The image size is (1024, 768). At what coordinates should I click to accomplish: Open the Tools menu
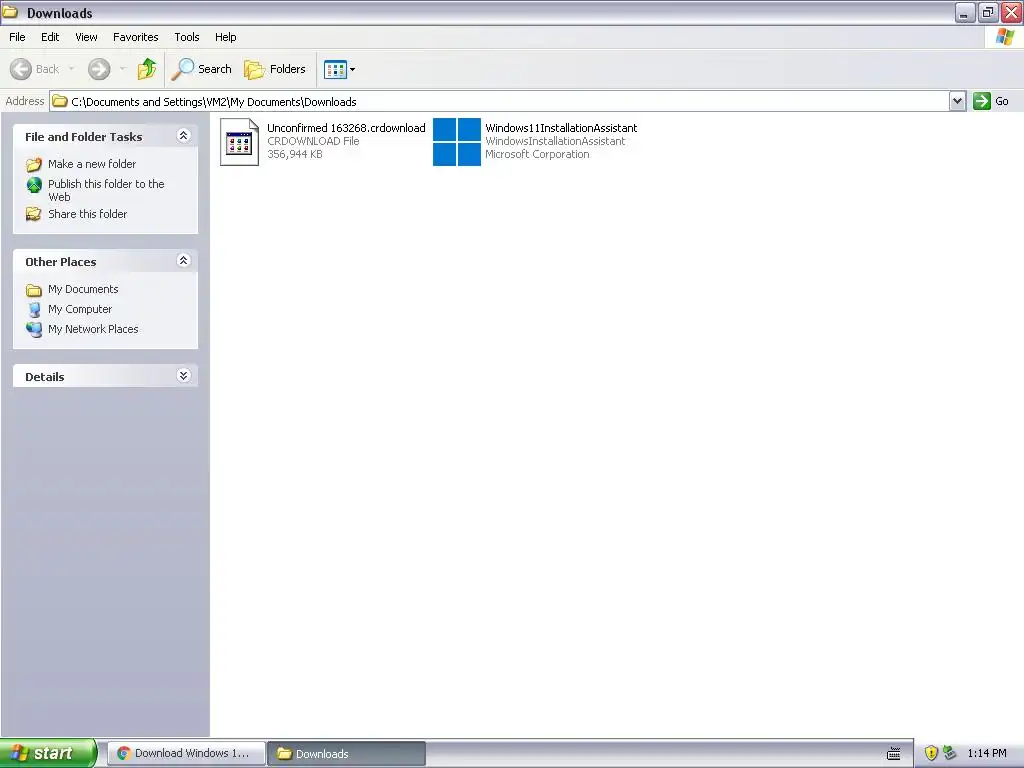187,37
